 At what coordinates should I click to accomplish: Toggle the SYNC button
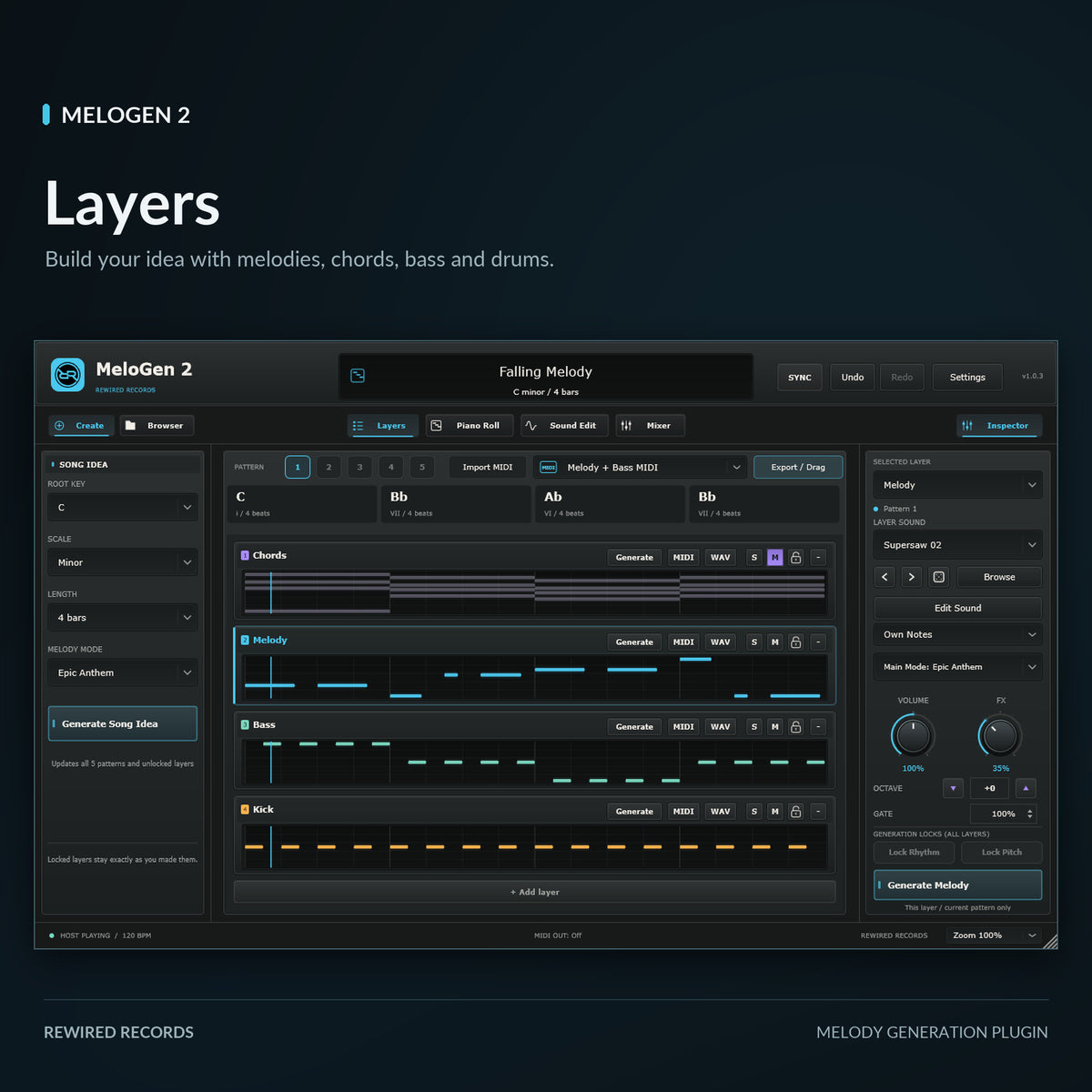pos(800,377)
